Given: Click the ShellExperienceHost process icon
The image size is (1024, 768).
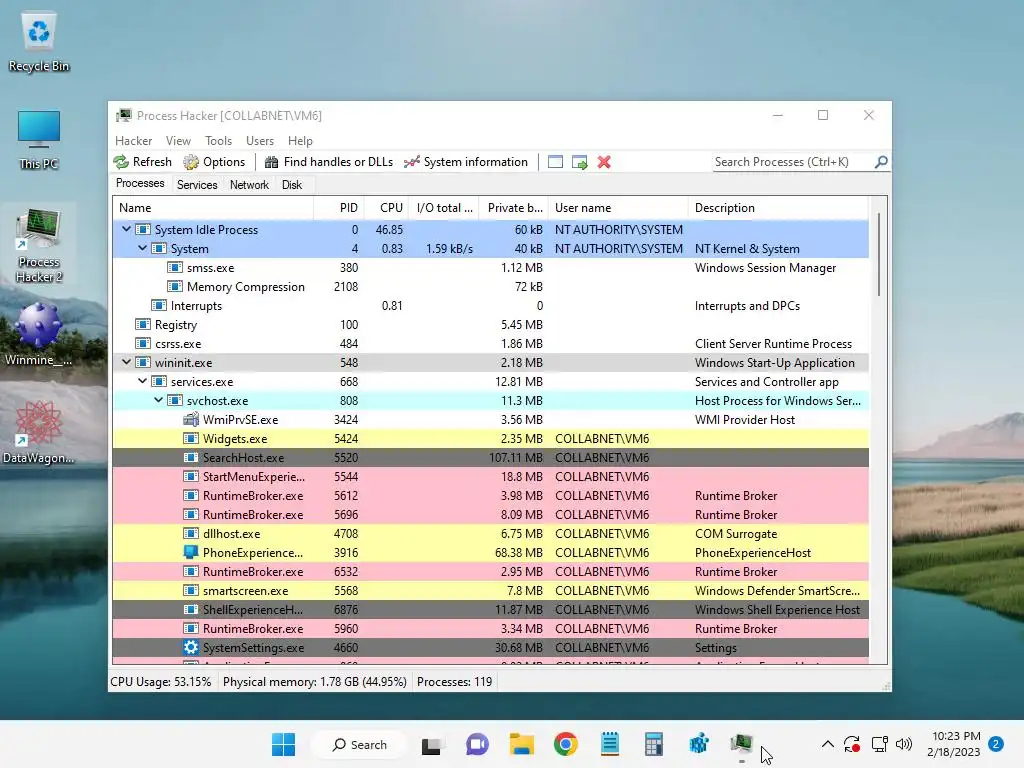Looking at the screenshot, I should (191, 609).
